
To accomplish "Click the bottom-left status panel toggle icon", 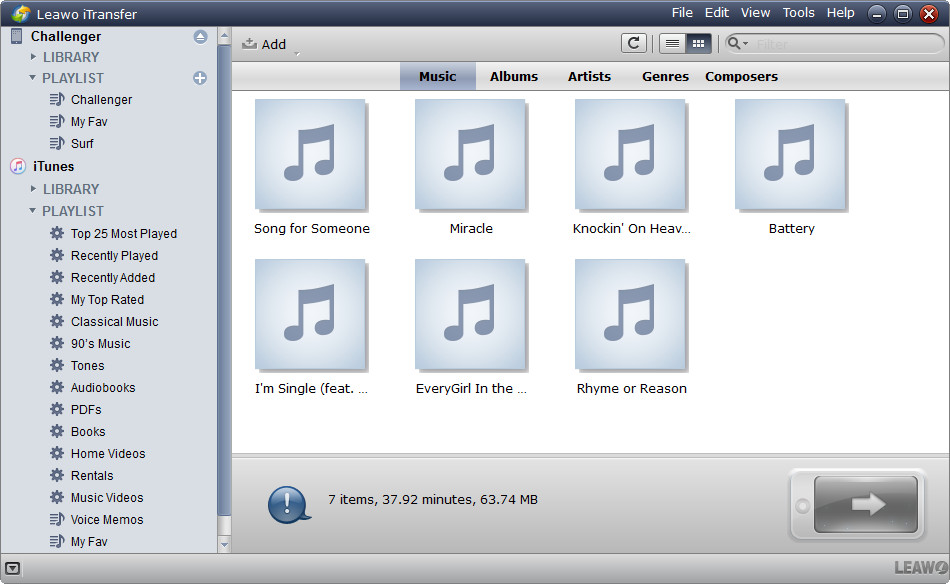I will click(13, 568).
